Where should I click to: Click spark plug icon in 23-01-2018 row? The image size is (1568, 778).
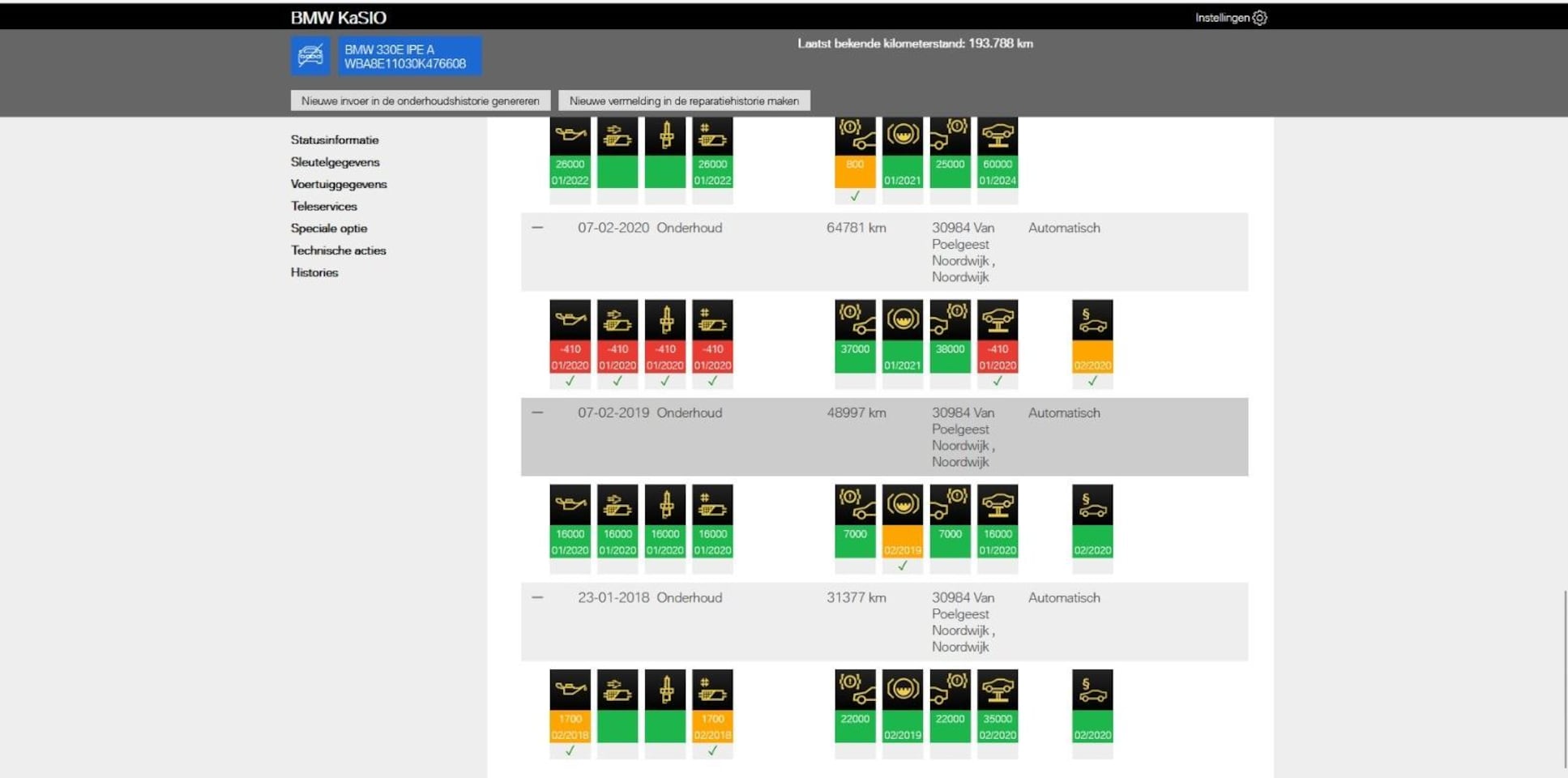(x=665, y=690)
